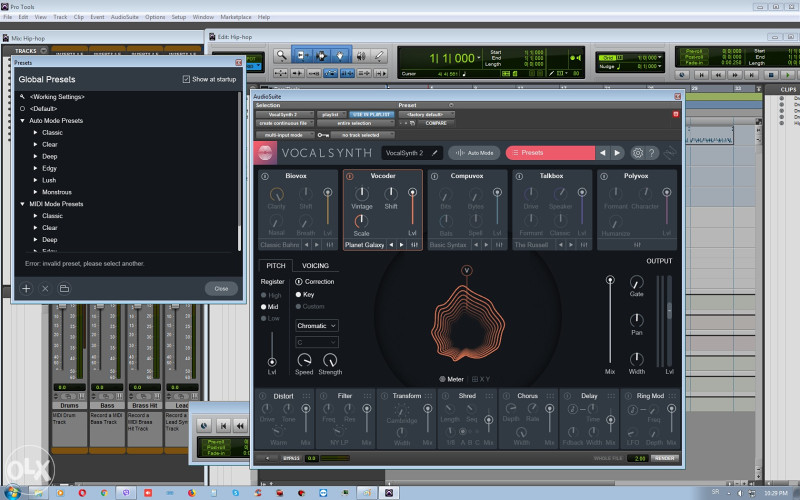Expand Lush preset folder
This screenshot has height=500, width=800.
pyautogui.click(x=35, y=180)
